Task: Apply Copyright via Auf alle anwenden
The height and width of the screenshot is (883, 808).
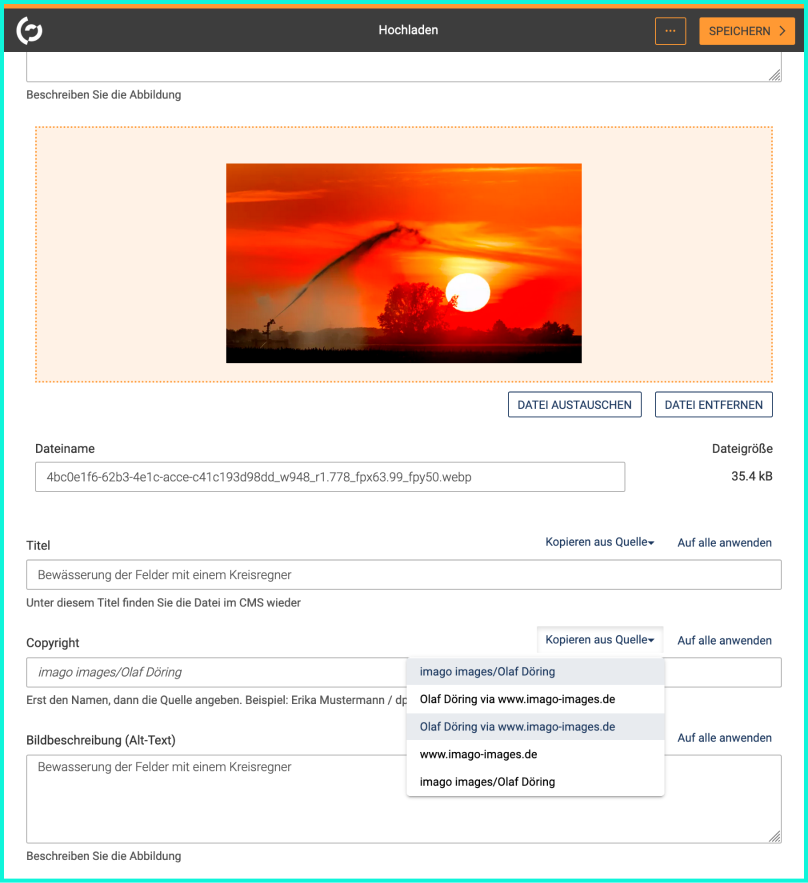Action: pyautogui.click(x=724, y=640)
